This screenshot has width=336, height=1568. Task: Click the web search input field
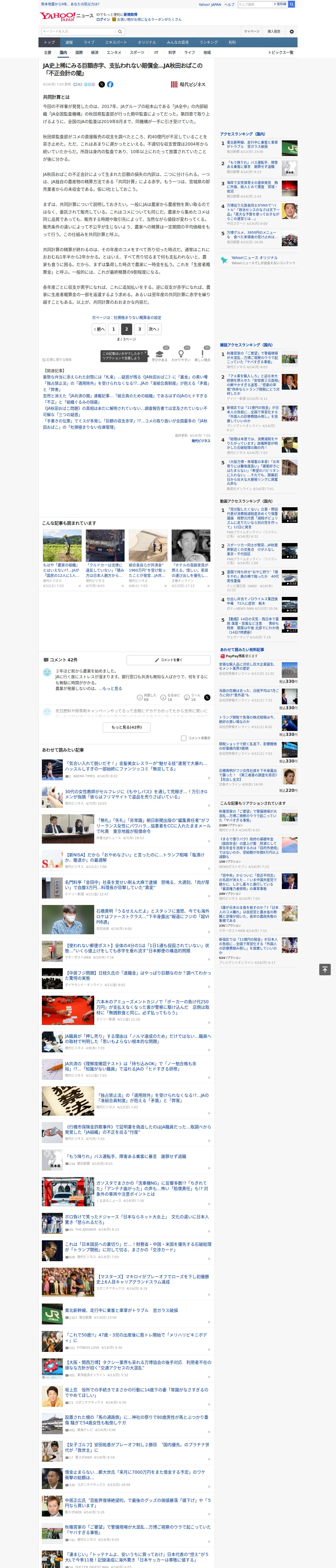click(255, 4)
